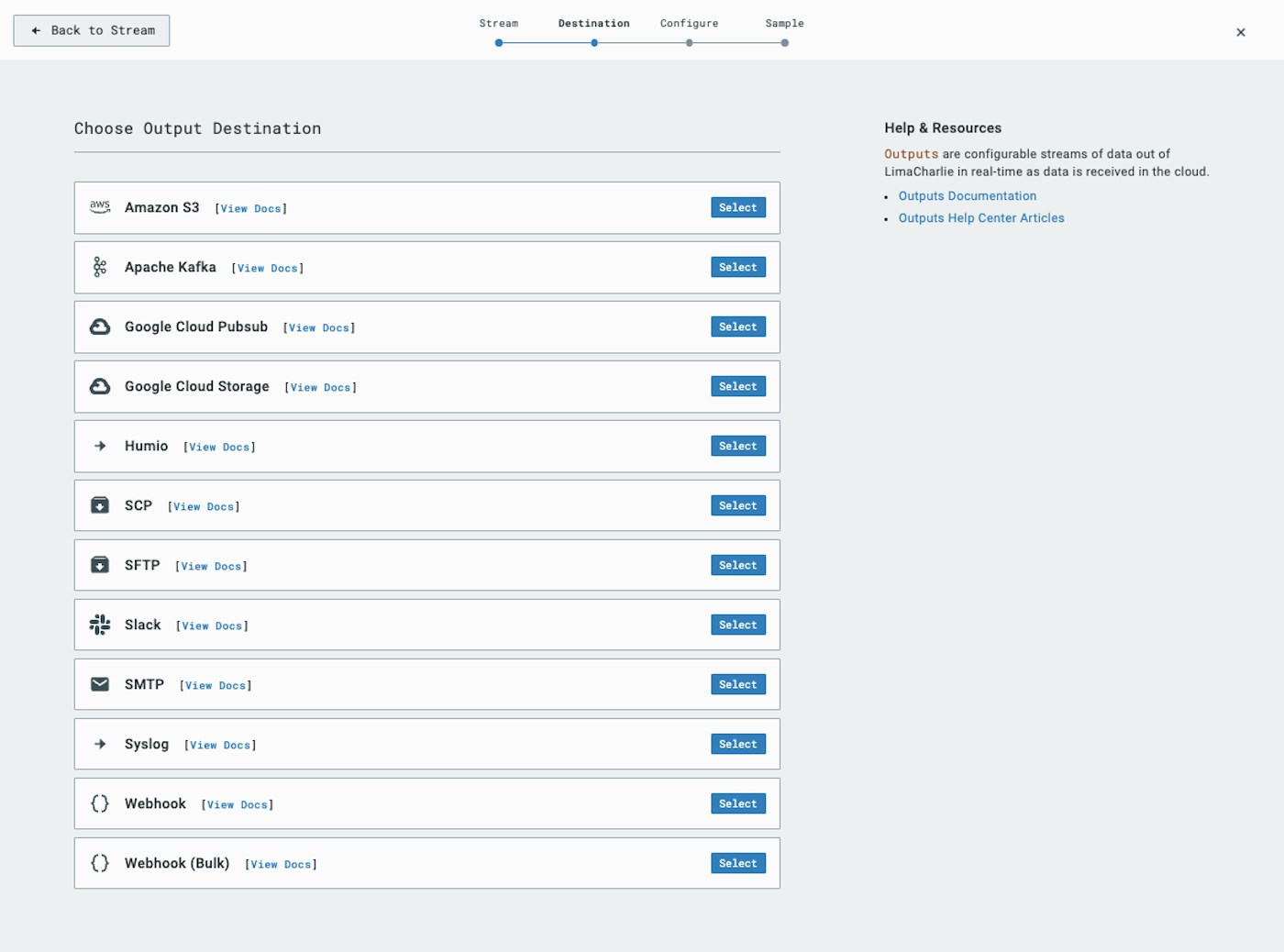Viewport: 1284px width, 952px height.
Task: Select SMTP as output destination
Action: coord(738,684)
